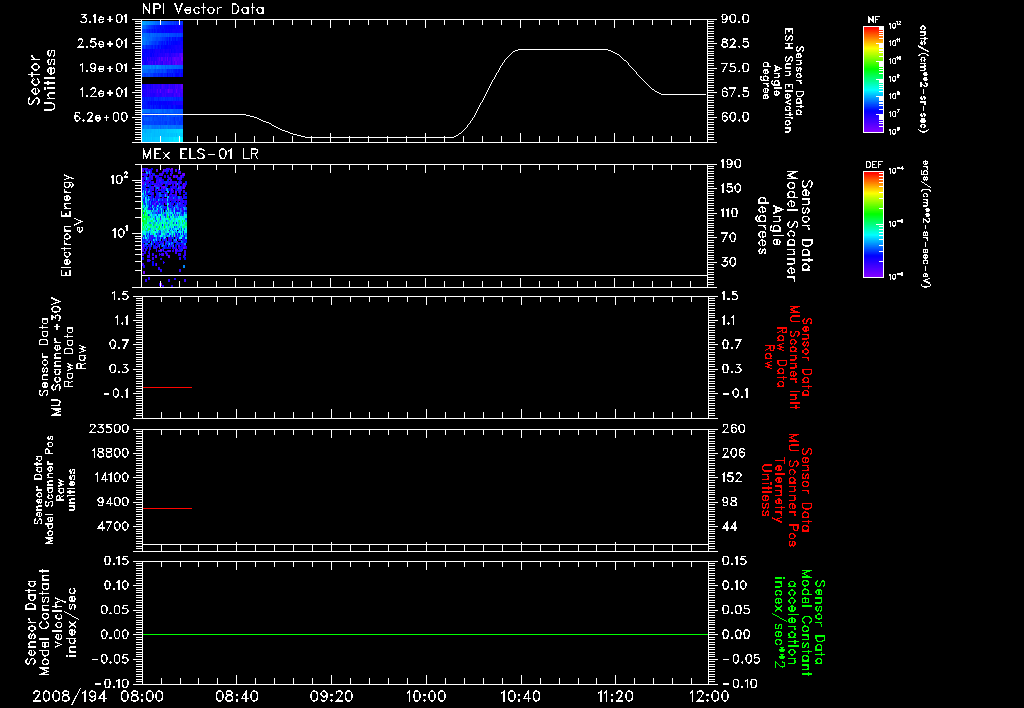This screenshot has height=708, width=1024.
Task: Click the 'DEF' label above the color bar
Action: tap(873, 165)
